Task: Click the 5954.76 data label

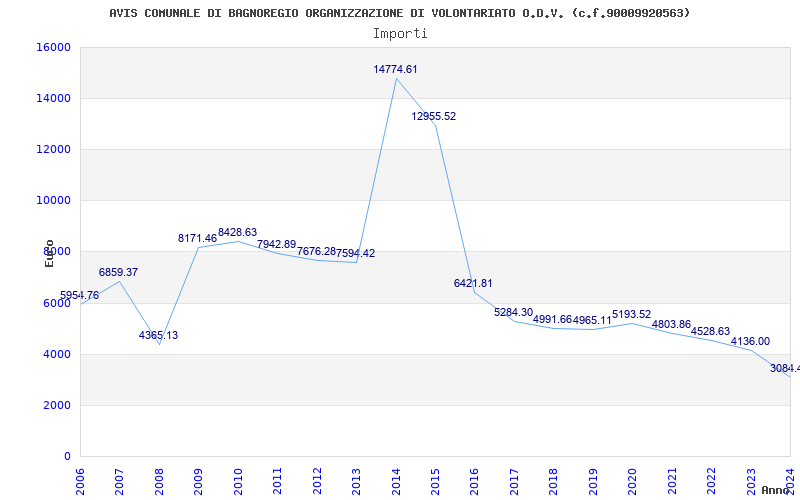Action: pos(80,295)
